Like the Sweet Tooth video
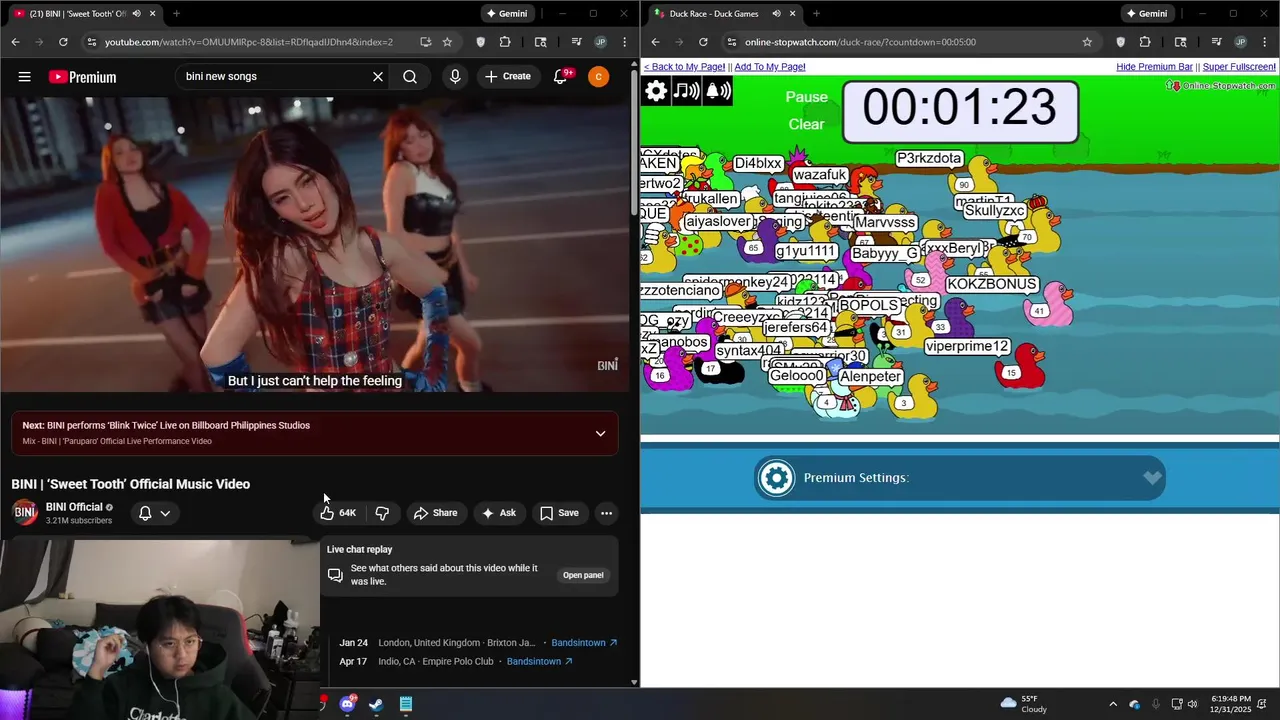Screen dimensions: 1280x720 pos(338,513)
